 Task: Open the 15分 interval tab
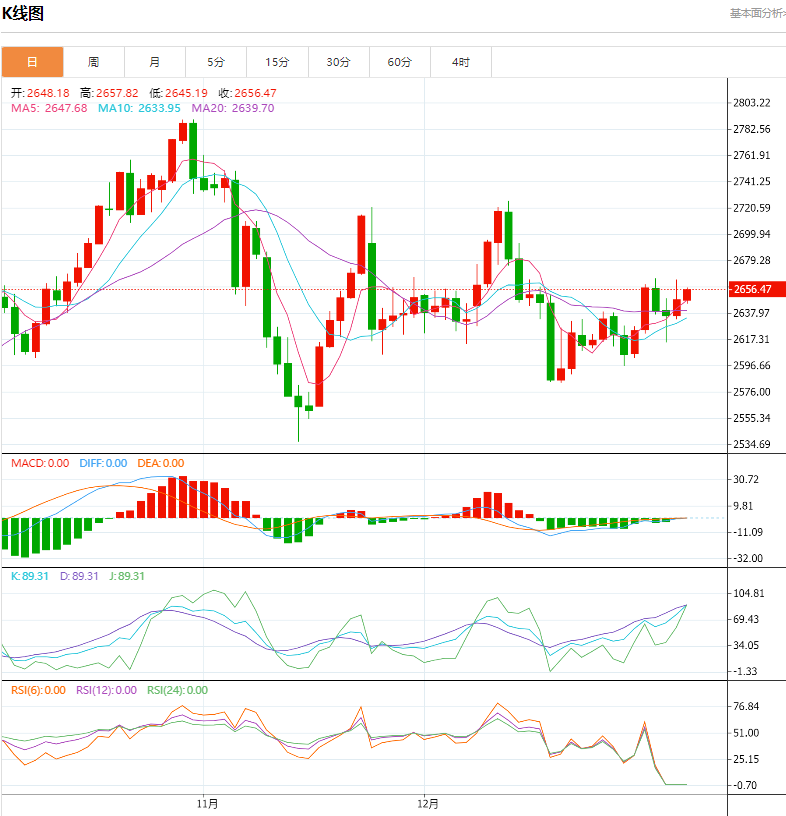277,62
